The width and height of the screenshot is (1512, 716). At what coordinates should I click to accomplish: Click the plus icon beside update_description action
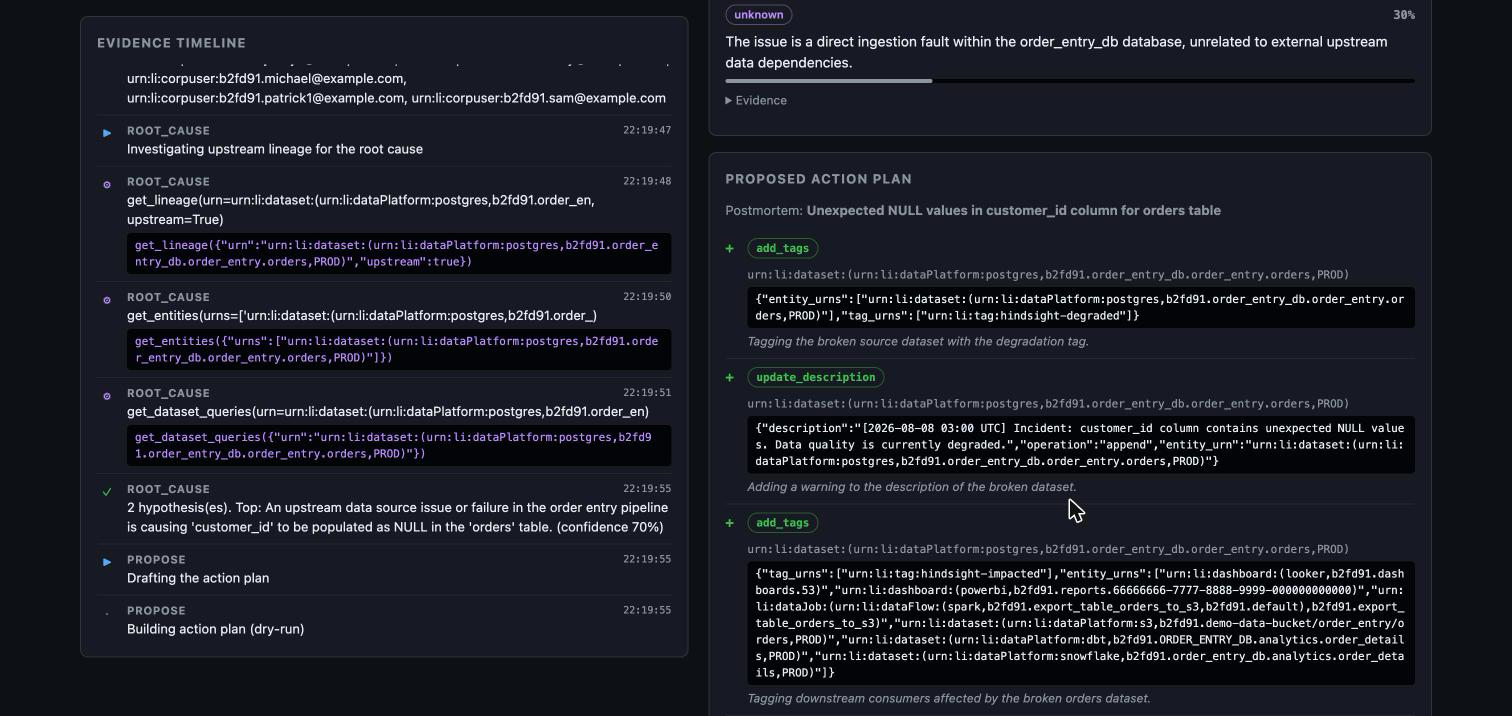click(x=730, y=377)
